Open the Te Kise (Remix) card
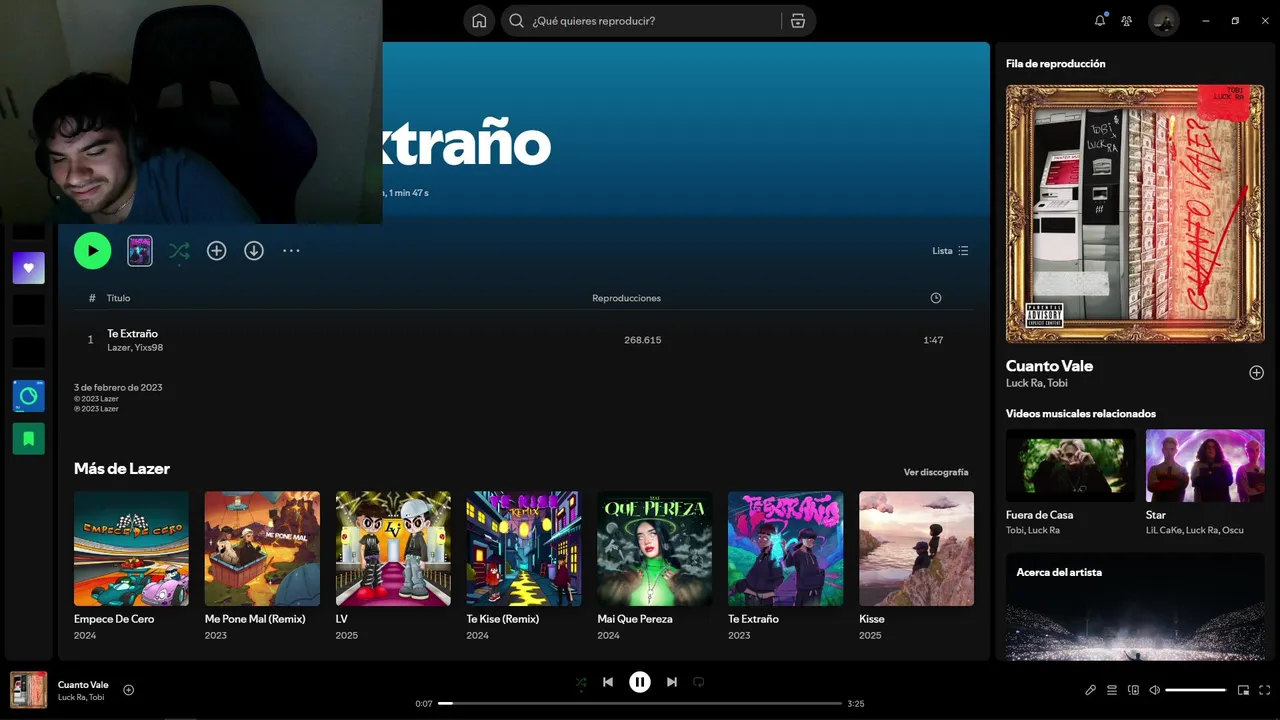The image size is (1280, 720). [524, 566]
